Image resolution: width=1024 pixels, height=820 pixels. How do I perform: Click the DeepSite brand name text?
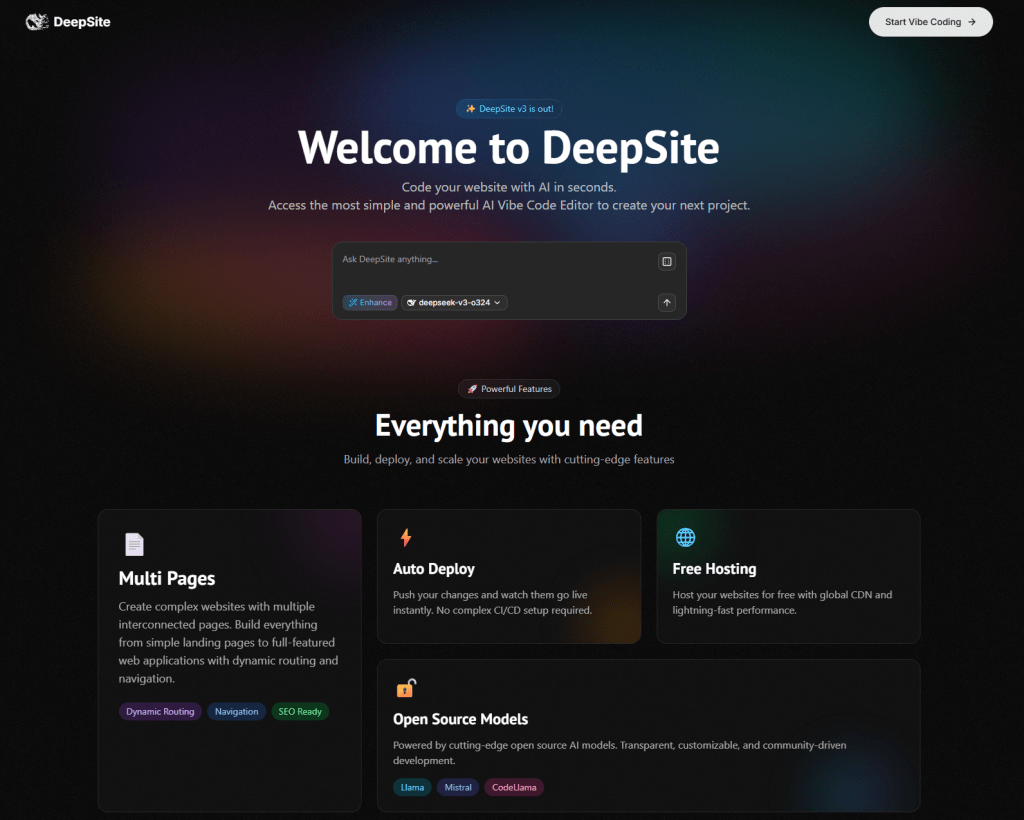click(82, 21)
